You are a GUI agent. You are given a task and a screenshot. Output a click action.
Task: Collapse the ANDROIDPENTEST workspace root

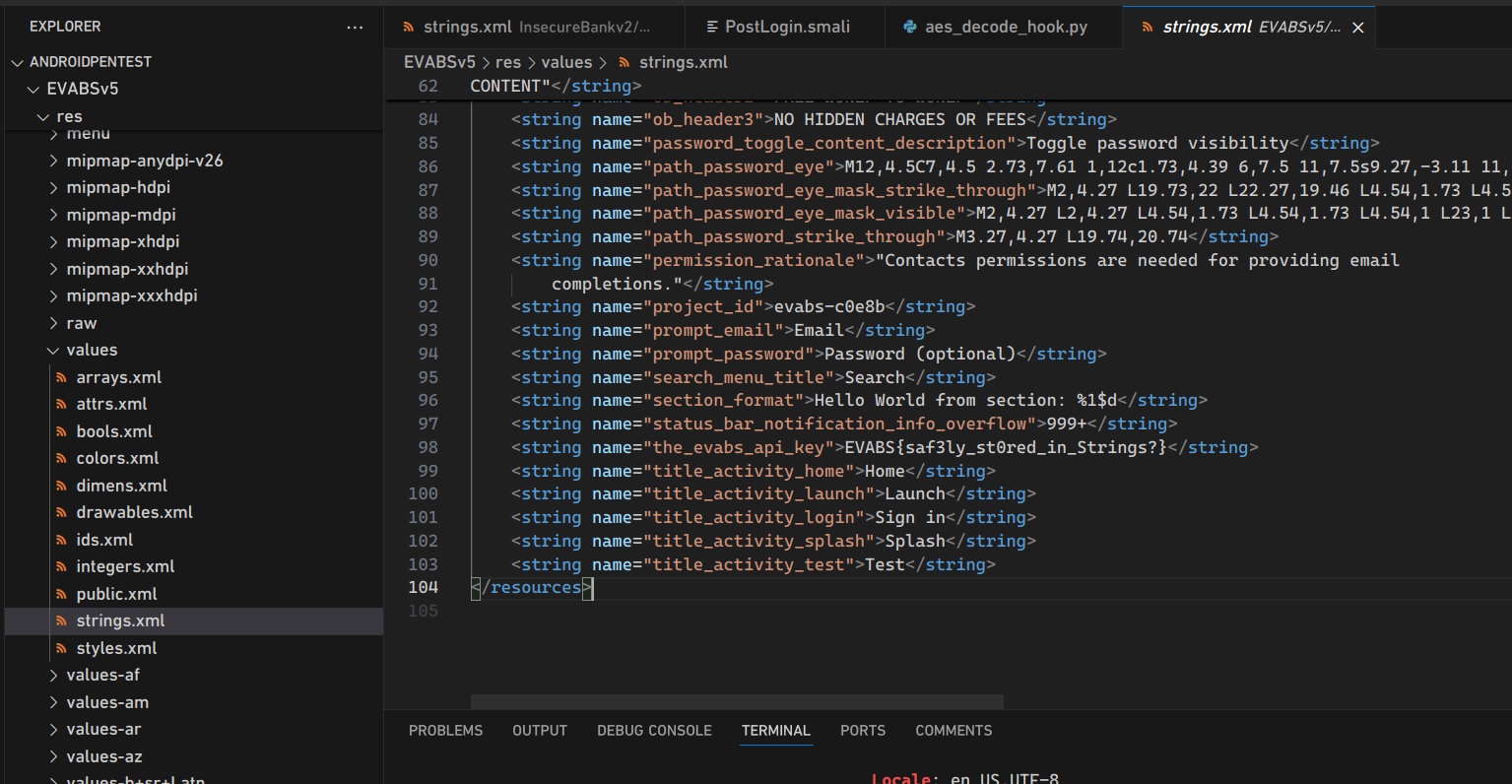(17, 62)
